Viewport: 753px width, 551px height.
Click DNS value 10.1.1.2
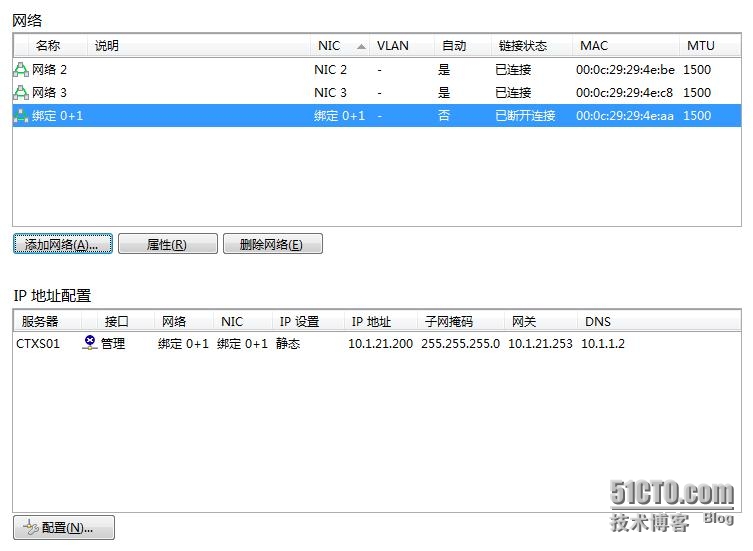[x=603, y=343]
